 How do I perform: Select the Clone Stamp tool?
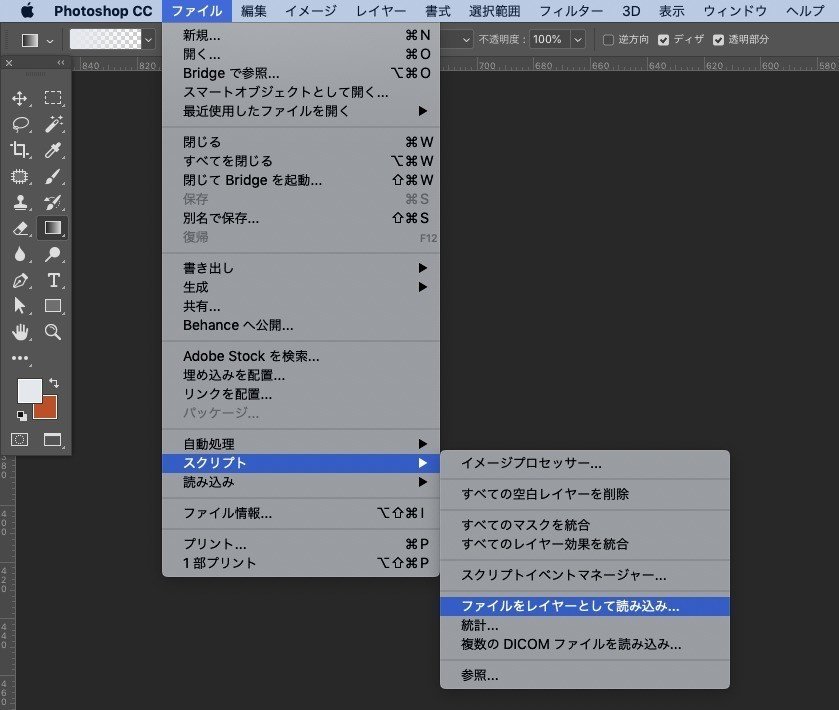20,202
